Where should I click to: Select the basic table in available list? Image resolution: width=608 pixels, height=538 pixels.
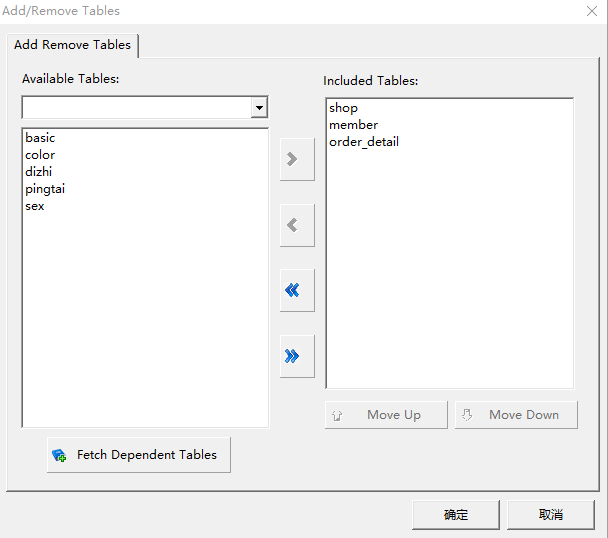(x=41, y=138)
